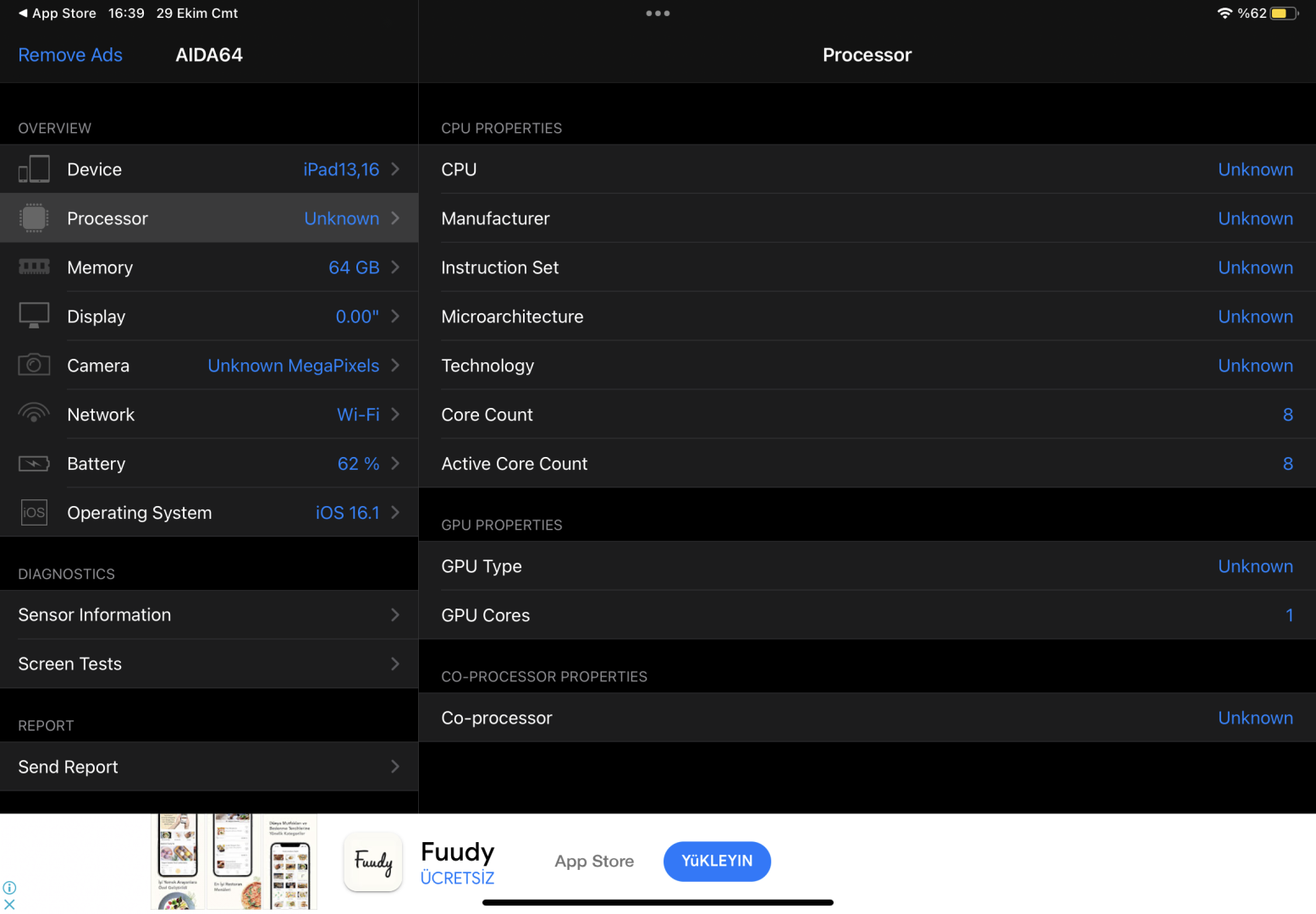
Task: Tap the GPU Type row label
Action: (x=482, y=566)
